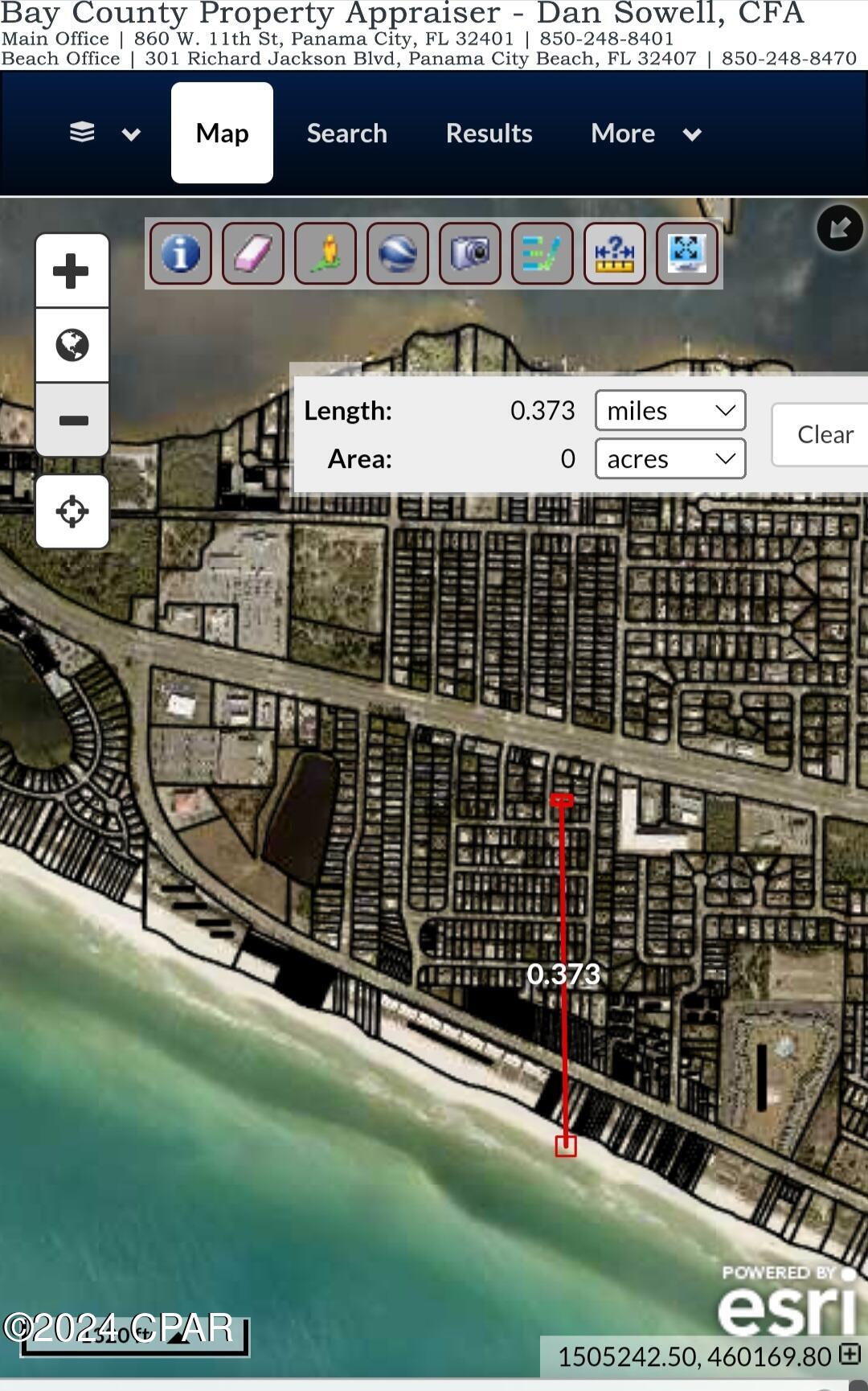Reset to default extent globe button

tap(72, 345)
